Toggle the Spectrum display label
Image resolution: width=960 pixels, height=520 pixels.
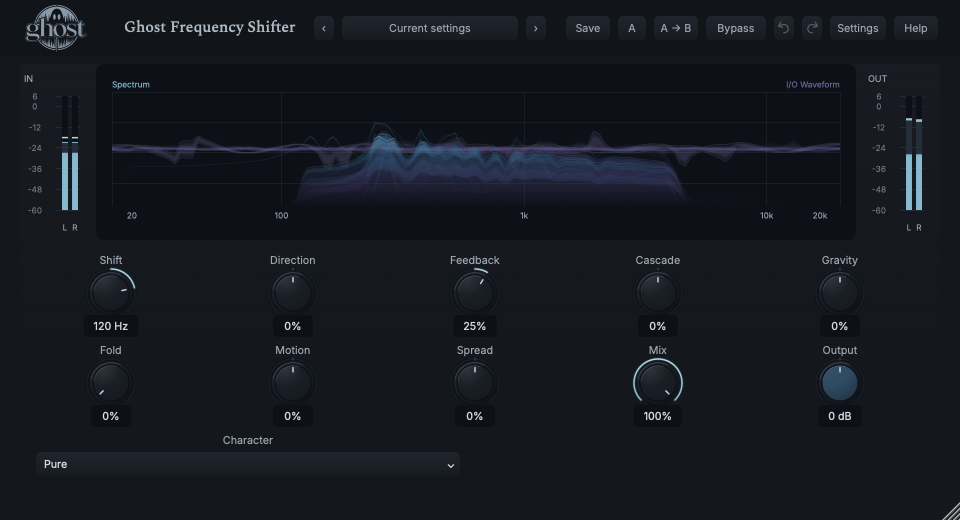tap(130, 85)
